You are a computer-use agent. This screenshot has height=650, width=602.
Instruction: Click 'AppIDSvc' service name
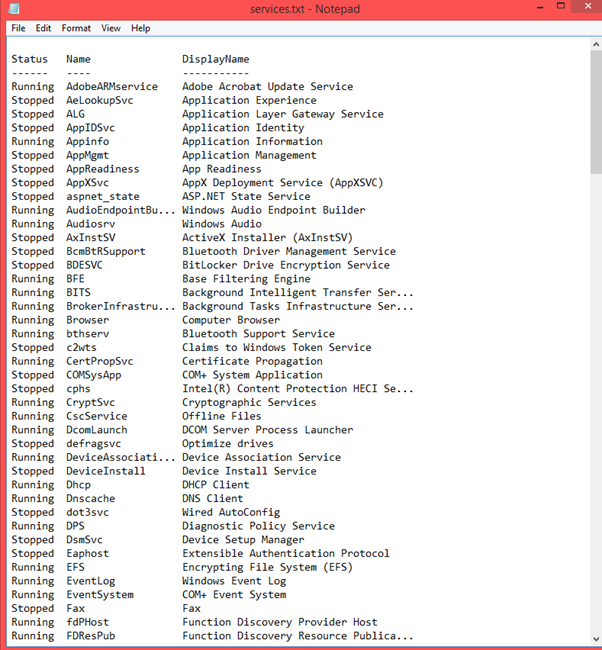[x=90, y=128]
